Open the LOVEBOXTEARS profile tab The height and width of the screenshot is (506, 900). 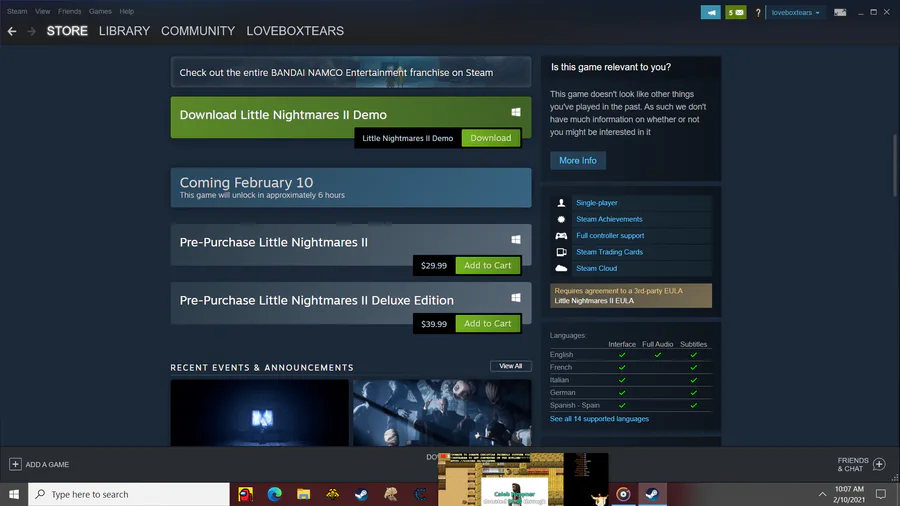click(295, 31)
